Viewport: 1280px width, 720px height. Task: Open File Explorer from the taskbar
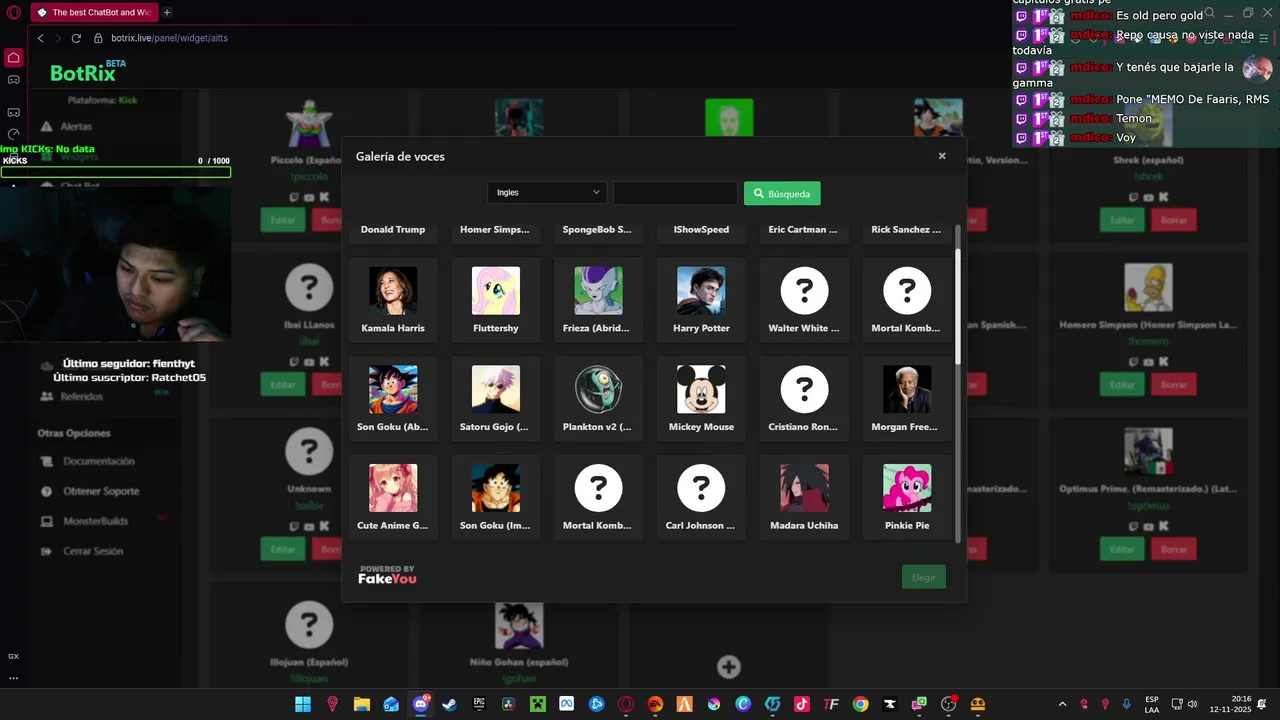[362, 704]
